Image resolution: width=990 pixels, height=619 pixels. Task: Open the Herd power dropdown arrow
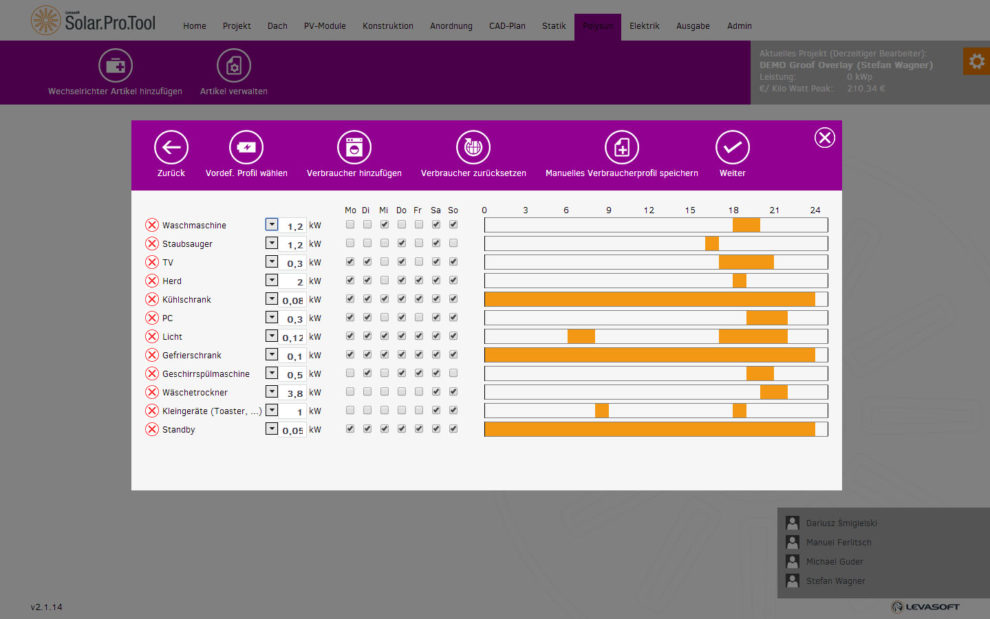pos(271,280)
